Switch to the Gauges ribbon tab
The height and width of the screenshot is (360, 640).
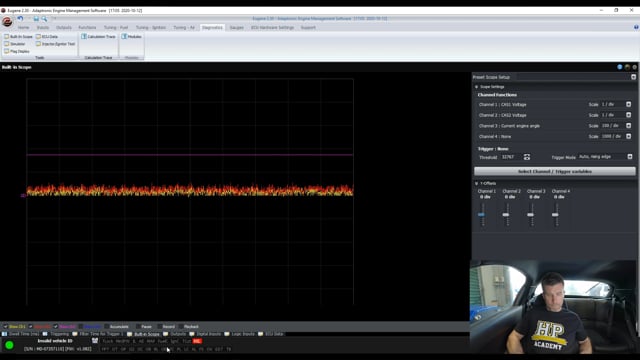tap(237, 27)
